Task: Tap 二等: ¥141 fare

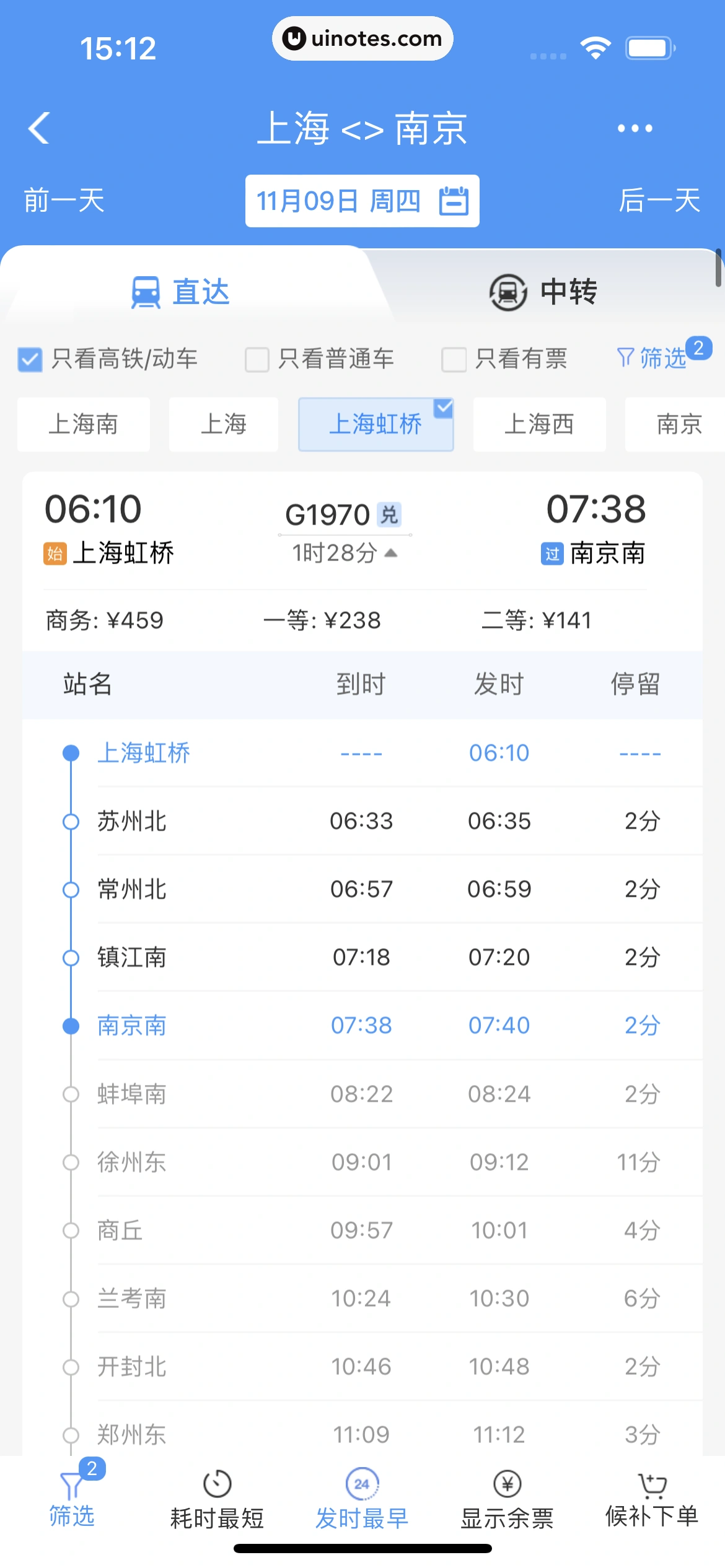Action: (x=537, y=621)
